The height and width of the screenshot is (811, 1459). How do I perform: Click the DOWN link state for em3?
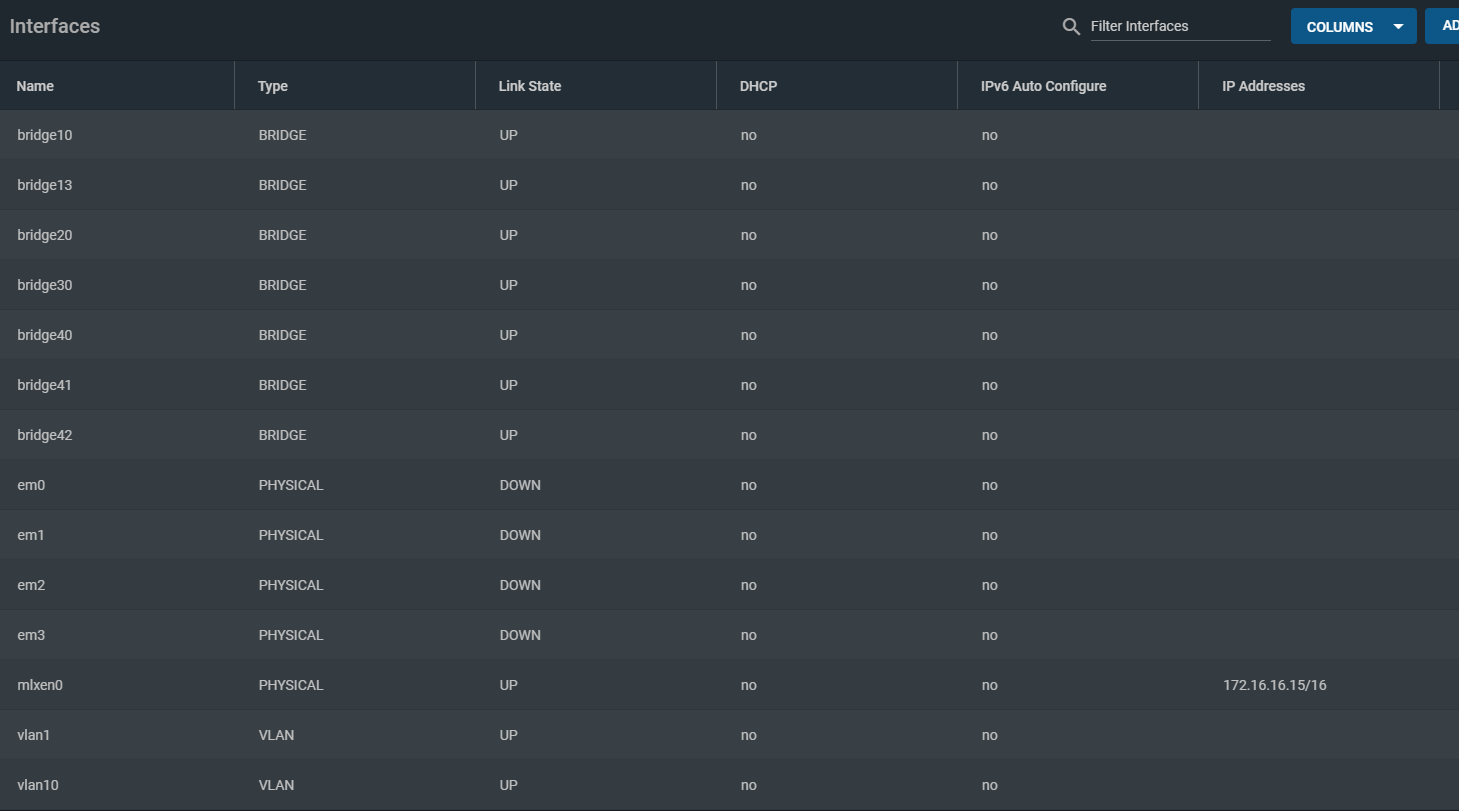(520, 635)
